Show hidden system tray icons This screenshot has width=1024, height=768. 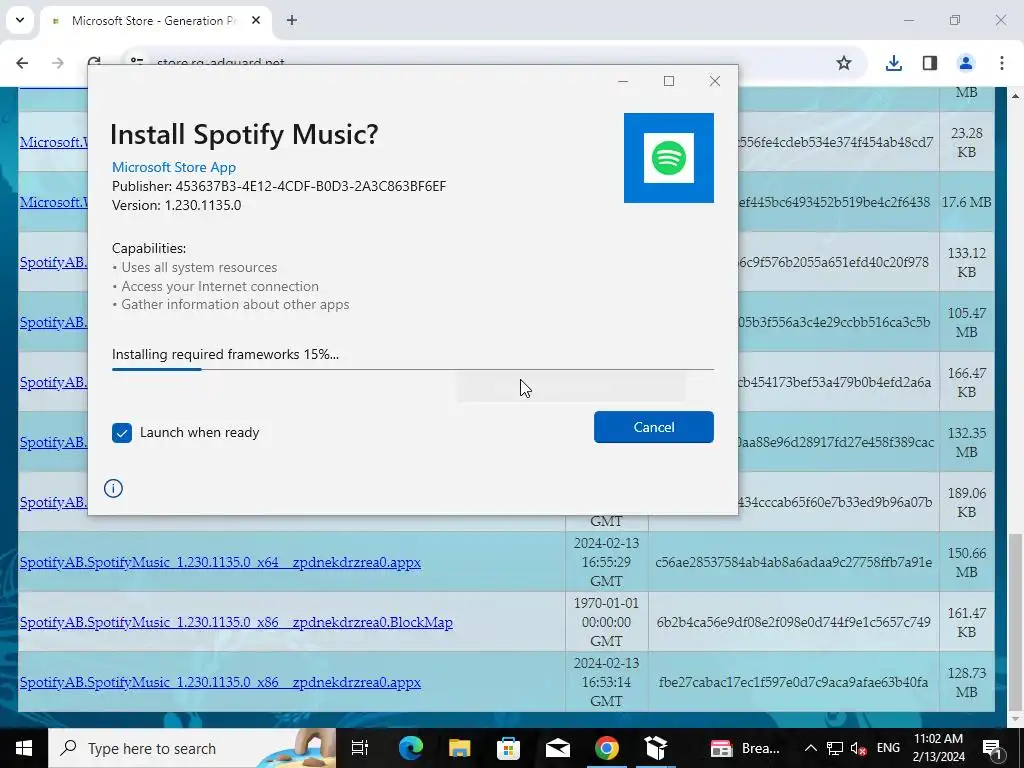pyautogui.click(x=810, y=748)
